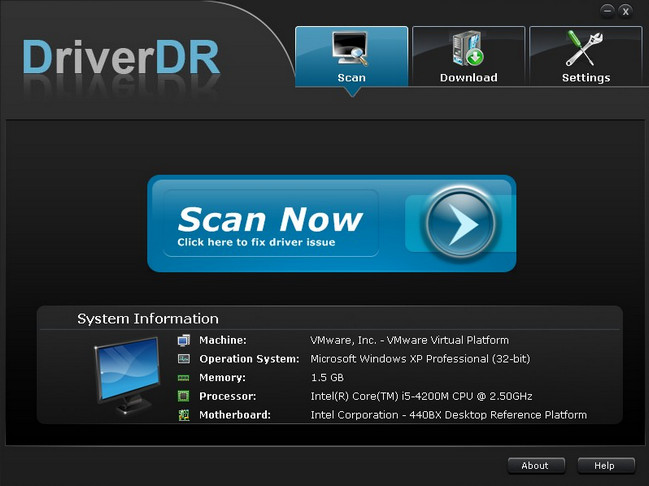Click the Processor chip icon

[x=184, y=396]
